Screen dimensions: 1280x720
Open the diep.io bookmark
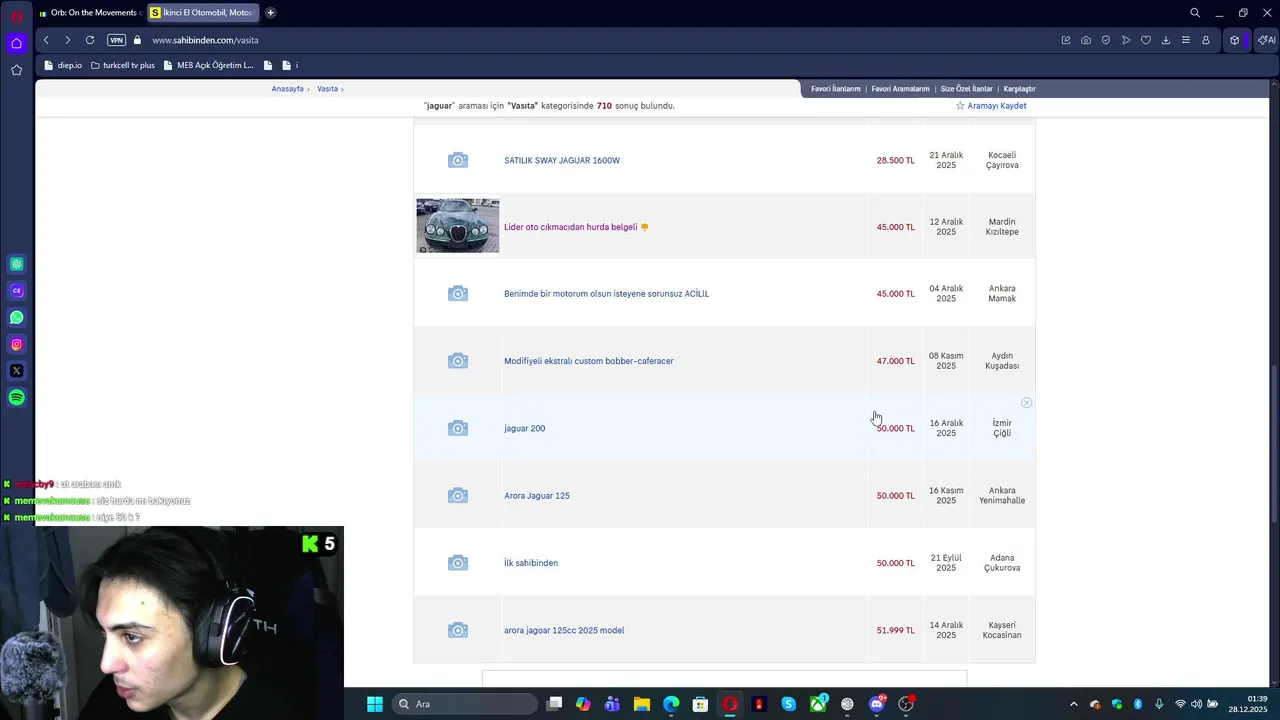pyautogui.click(x=63, y=65)
